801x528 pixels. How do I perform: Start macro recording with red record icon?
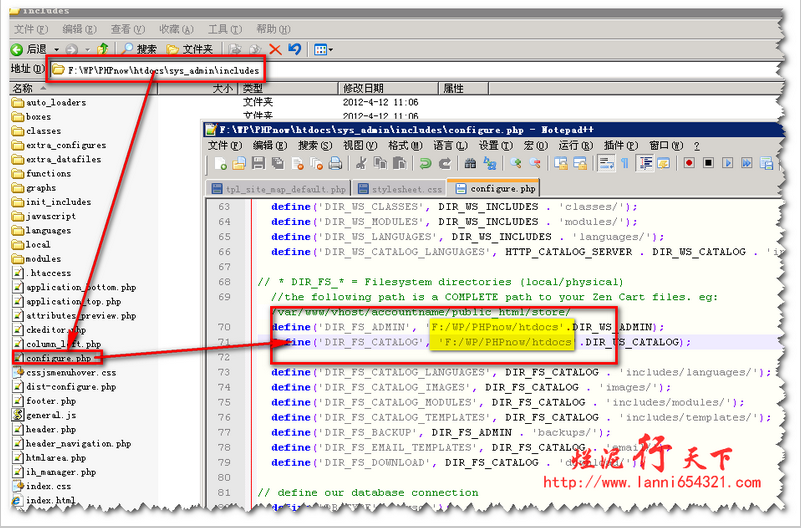(x=689, y=163)
